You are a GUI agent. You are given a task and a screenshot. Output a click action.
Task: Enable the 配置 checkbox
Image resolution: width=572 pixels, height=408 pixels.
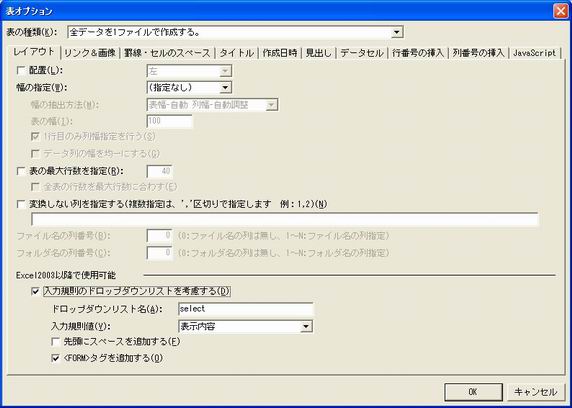click(x=22, y=71)
